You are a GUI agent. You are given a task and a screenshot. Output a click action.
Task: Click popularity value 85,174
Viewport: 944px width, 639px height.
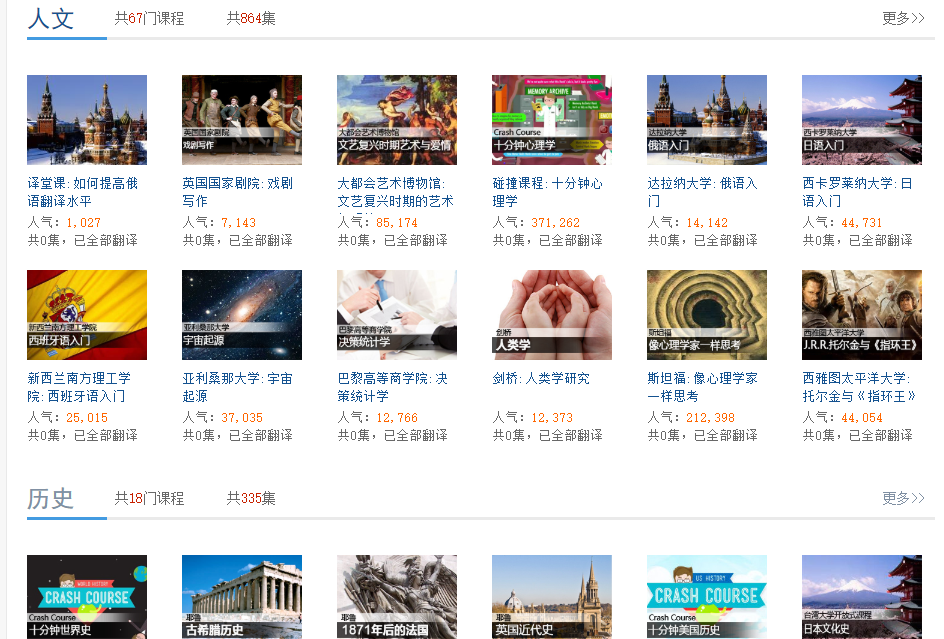tap(397, 223)
